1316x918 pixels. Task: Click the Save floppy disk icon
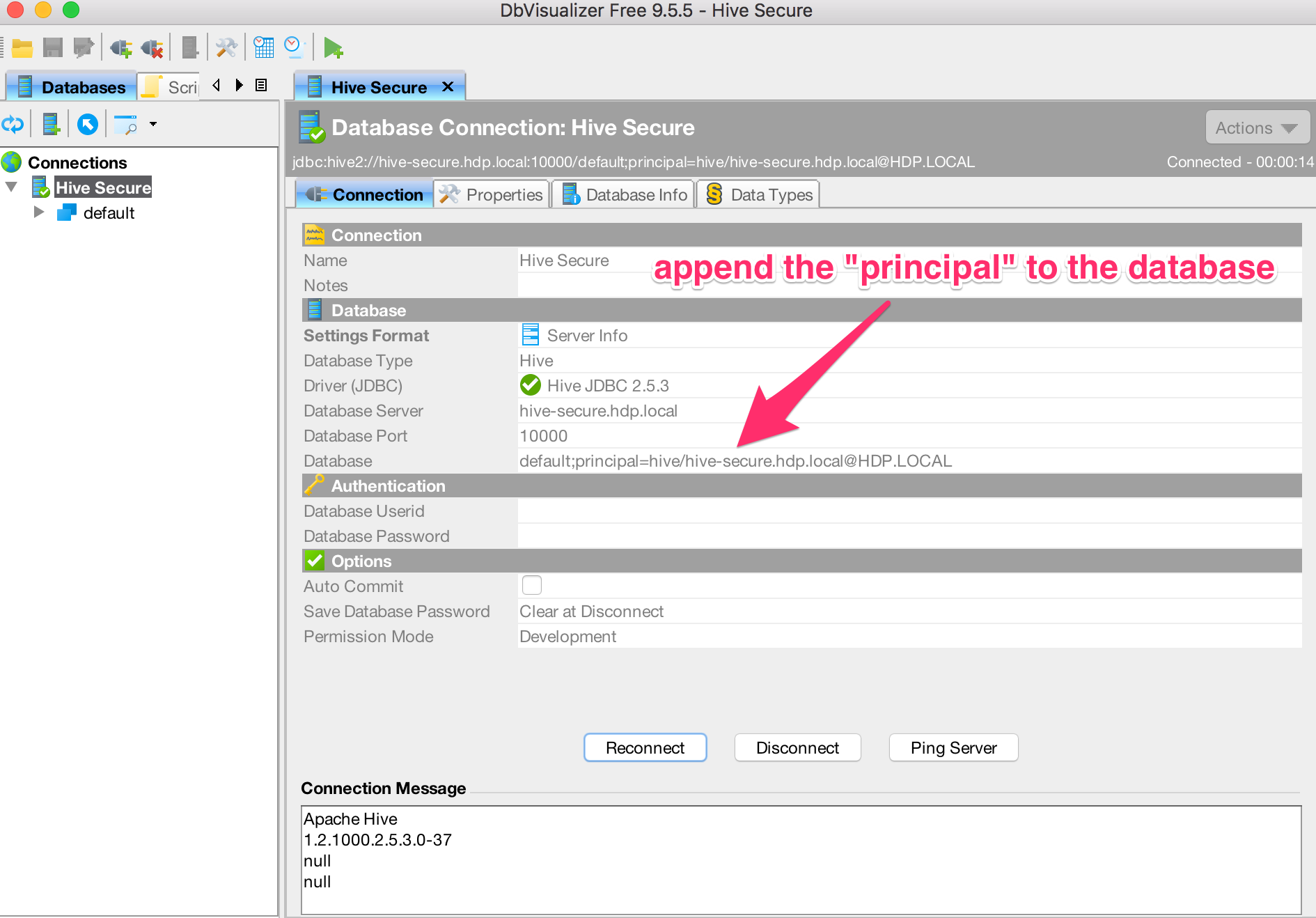click(53, 48)
